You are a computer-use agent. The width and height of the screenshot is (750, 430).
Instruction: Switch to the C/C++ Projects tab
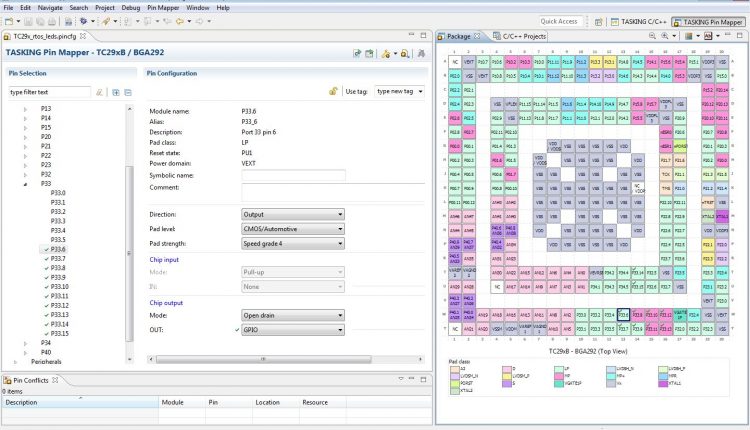click(519, 36)
